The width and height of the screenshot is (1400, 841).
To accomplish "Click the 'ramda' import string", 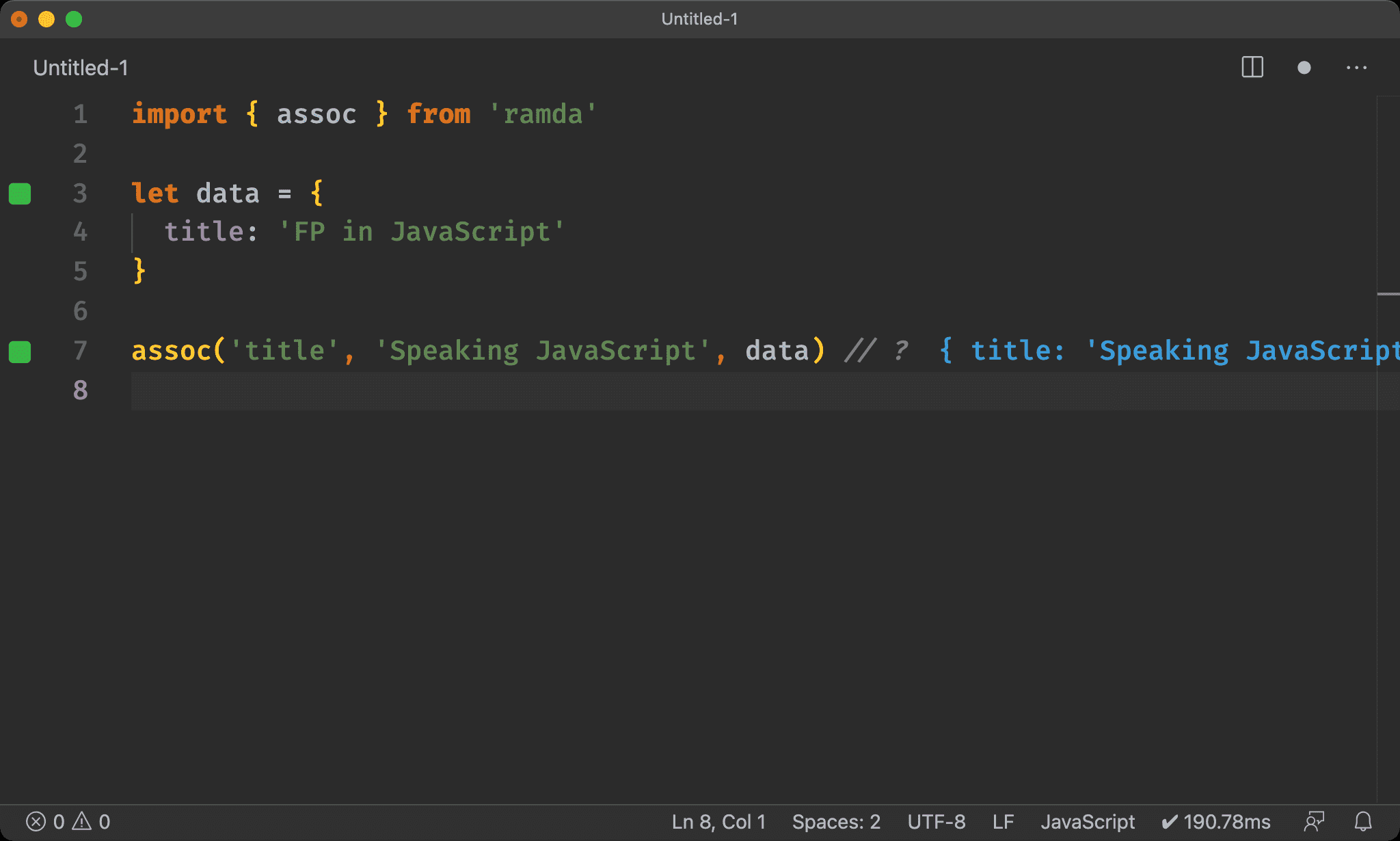I will click(x=543, y=114).
